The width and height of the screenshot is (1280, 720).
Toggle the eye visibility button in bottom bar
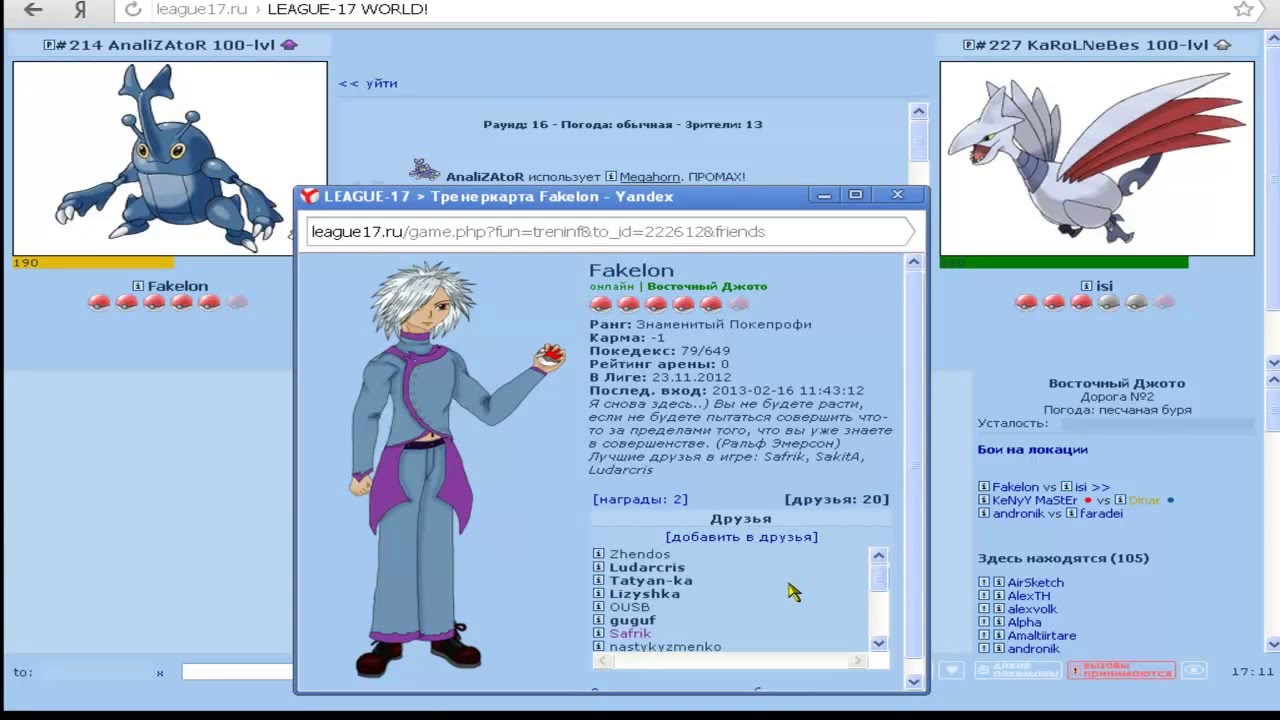[1193, 670]
